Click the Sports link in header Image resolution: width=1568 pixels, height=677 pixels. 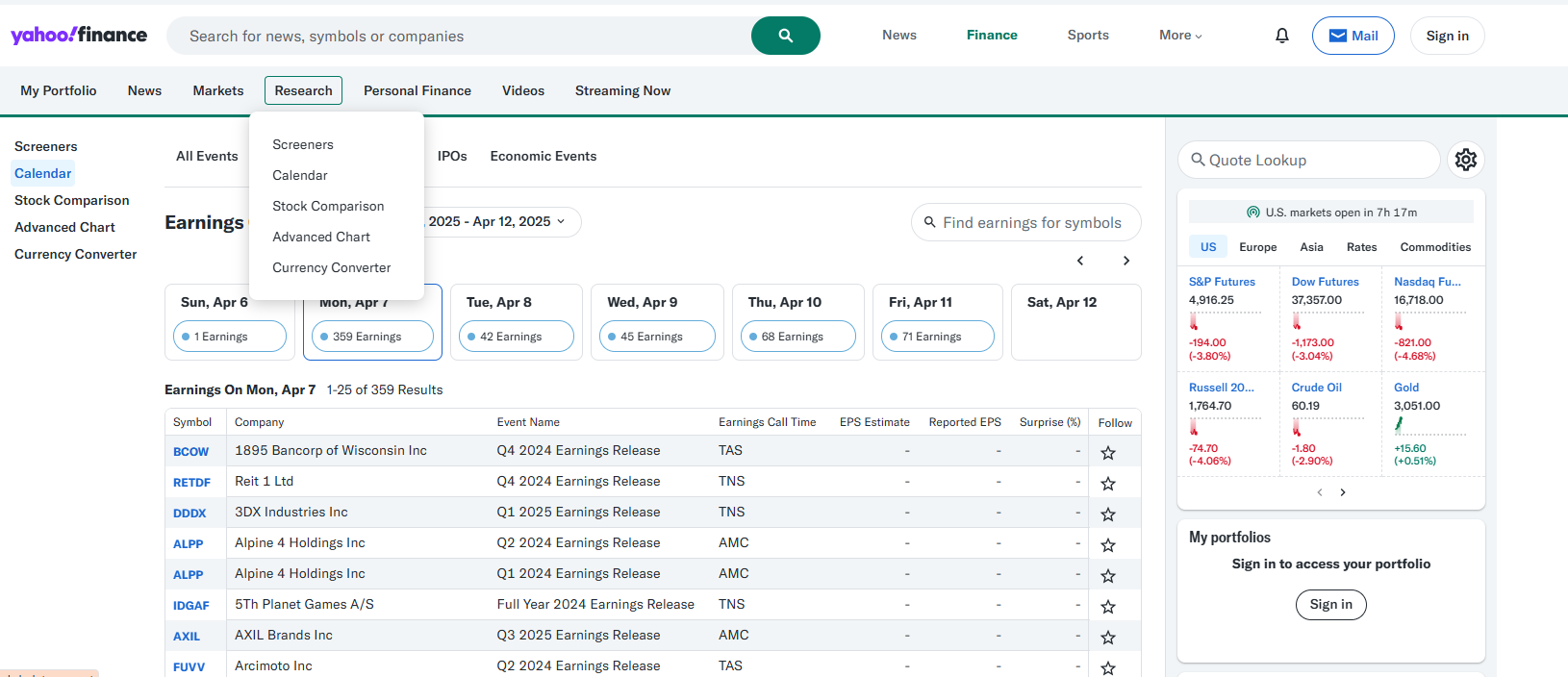pyautogui.click(x=1088, y=35)
